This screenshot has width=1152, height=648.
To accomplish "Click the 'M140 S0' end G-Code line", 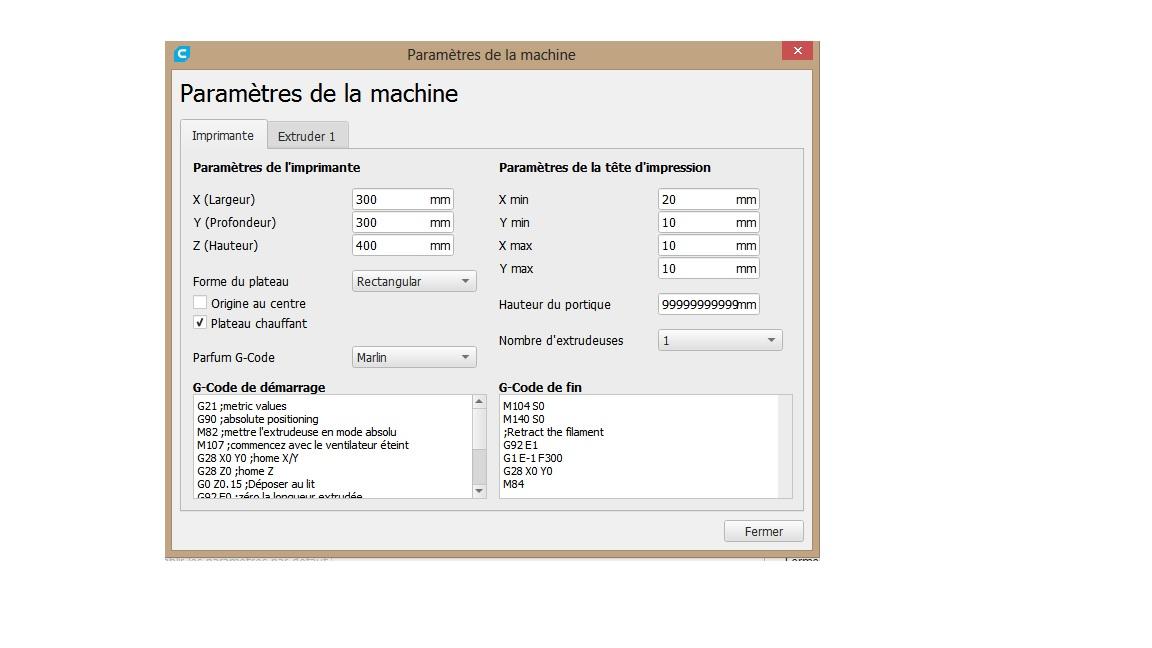I will tap(524, 419).
